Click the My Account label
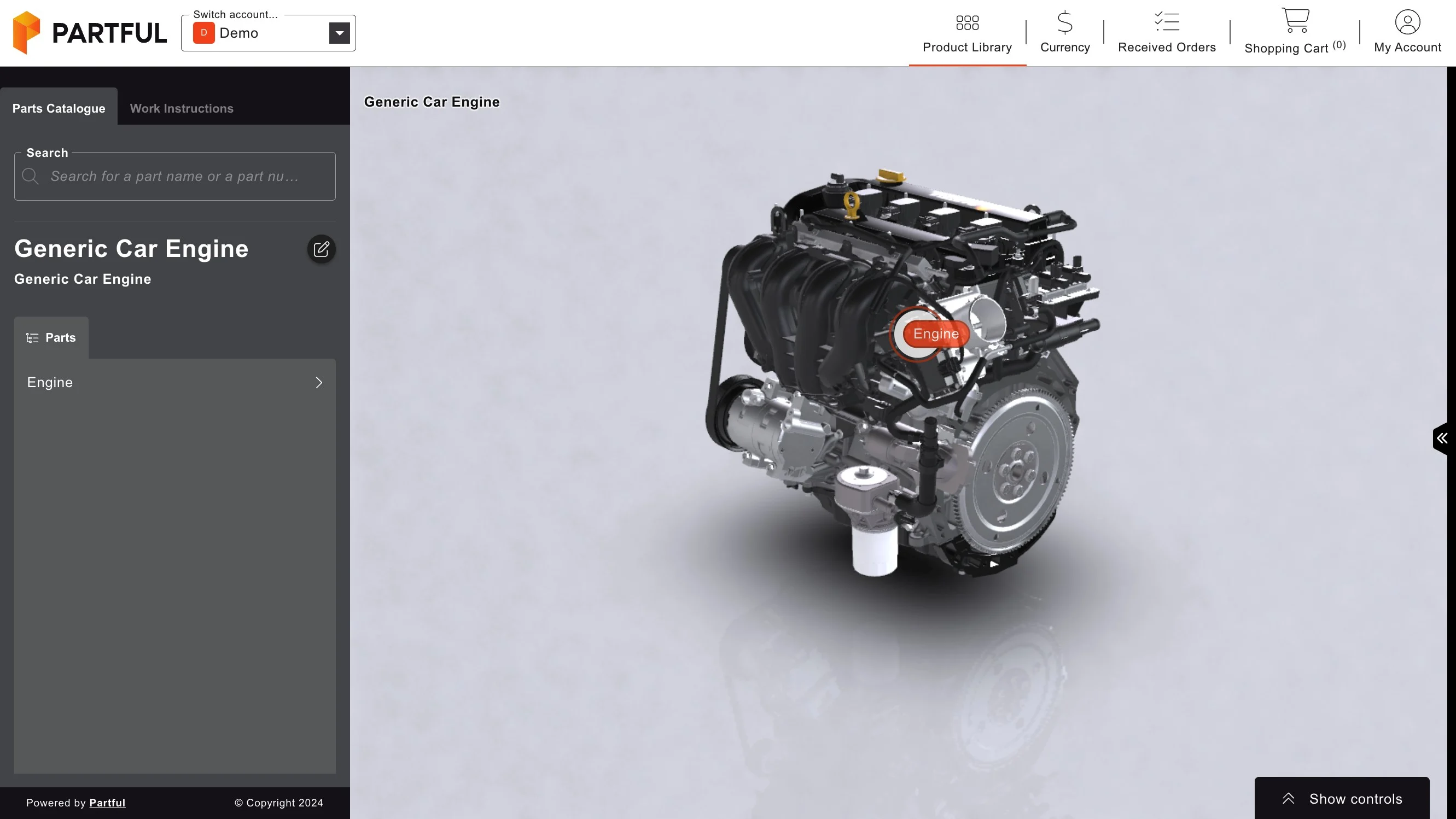This screenshot has width=1456, height=819. tap(1407, 48)
